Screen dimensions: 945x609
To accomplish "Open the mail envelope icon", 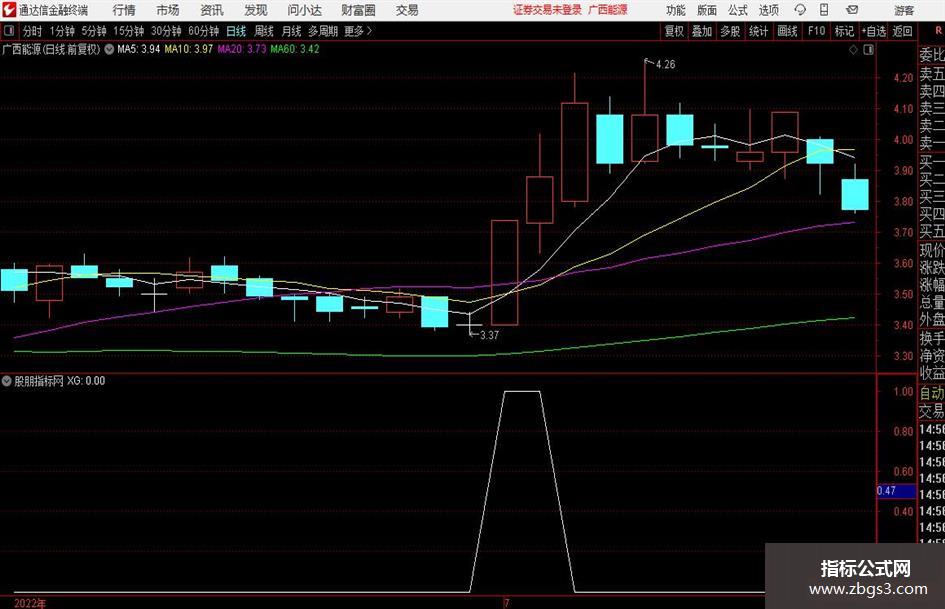I will (x=852, y=10).
